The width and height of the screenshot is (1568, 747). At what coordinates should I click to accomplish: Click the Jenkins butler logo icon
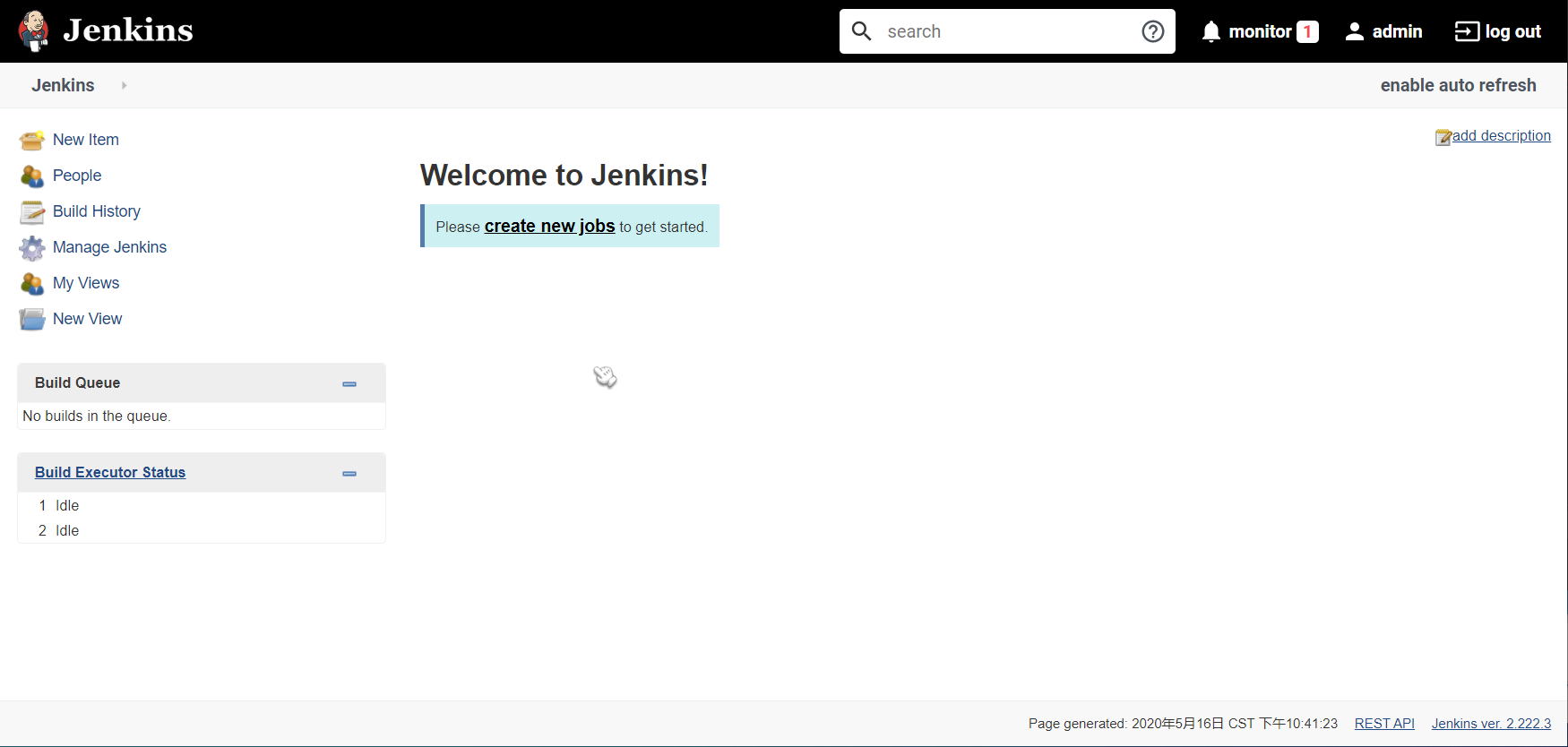pyautogui.click(x=34, y=31)
